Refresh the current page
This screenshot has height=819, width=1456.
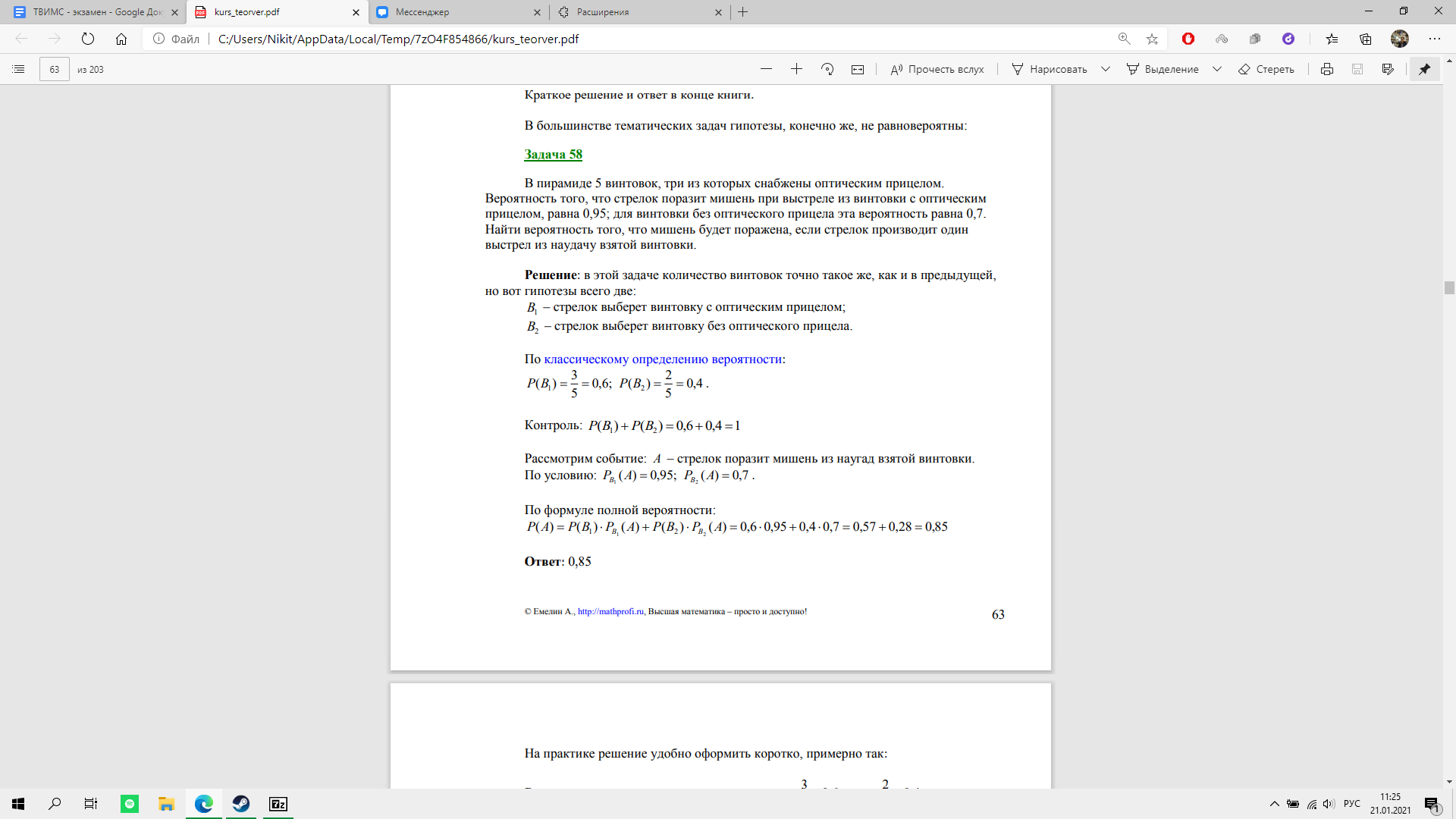(88, 39)
